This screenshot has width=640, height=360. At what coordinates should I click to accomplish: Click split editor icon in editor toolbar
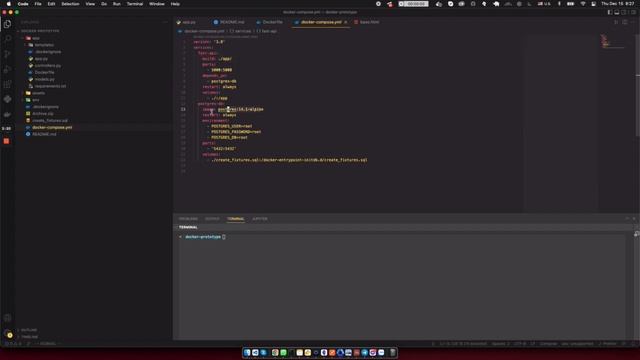click(x=624, y=22)
